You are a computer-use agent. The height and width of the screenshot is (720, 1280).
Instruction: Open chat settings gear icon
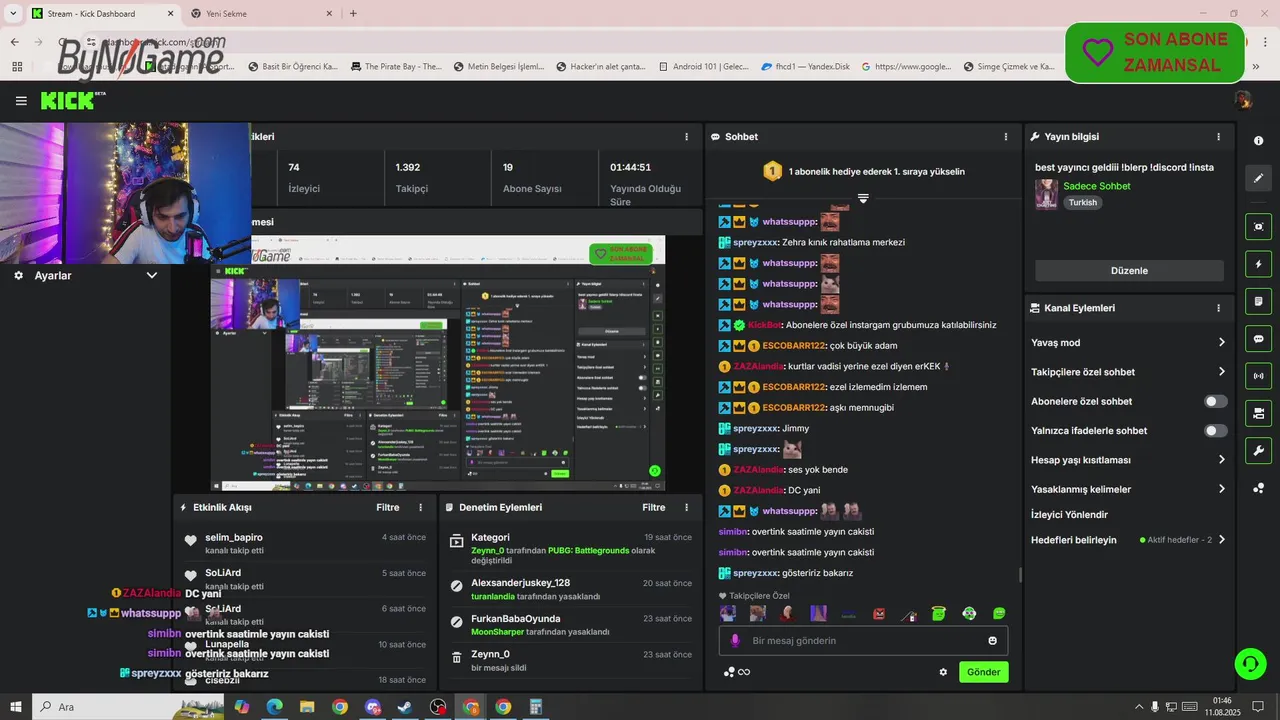point(943,672)
